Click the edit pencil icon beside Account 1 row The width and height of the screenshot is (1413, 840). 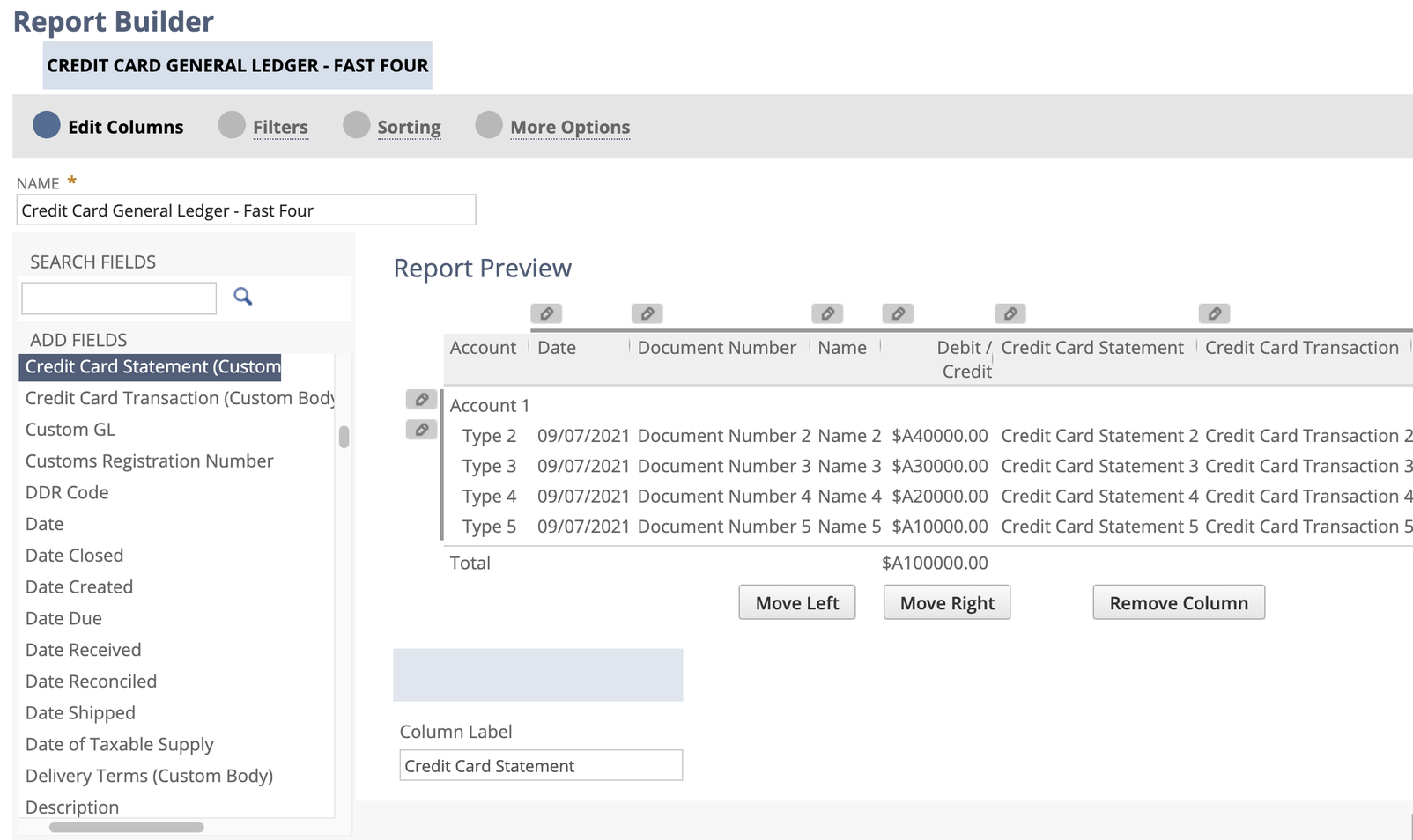(421, 400)
